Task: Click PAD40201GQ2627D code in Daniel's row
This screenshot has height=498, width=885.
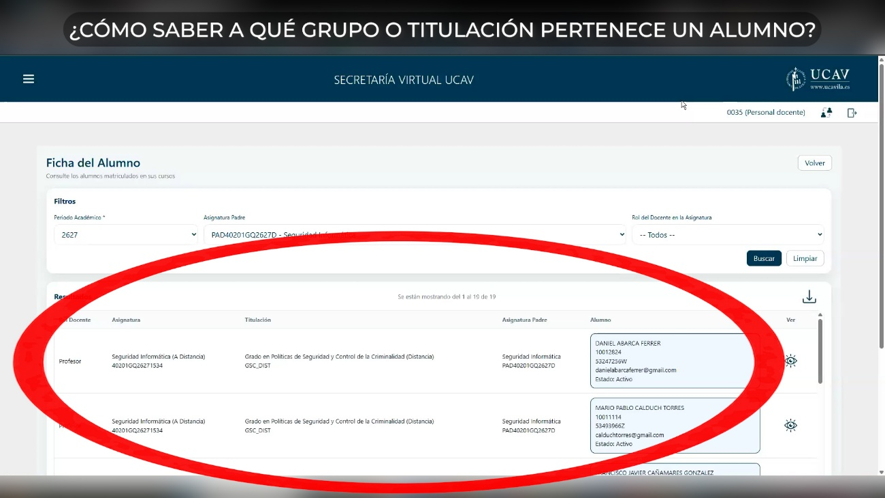Action: point(528,366)
